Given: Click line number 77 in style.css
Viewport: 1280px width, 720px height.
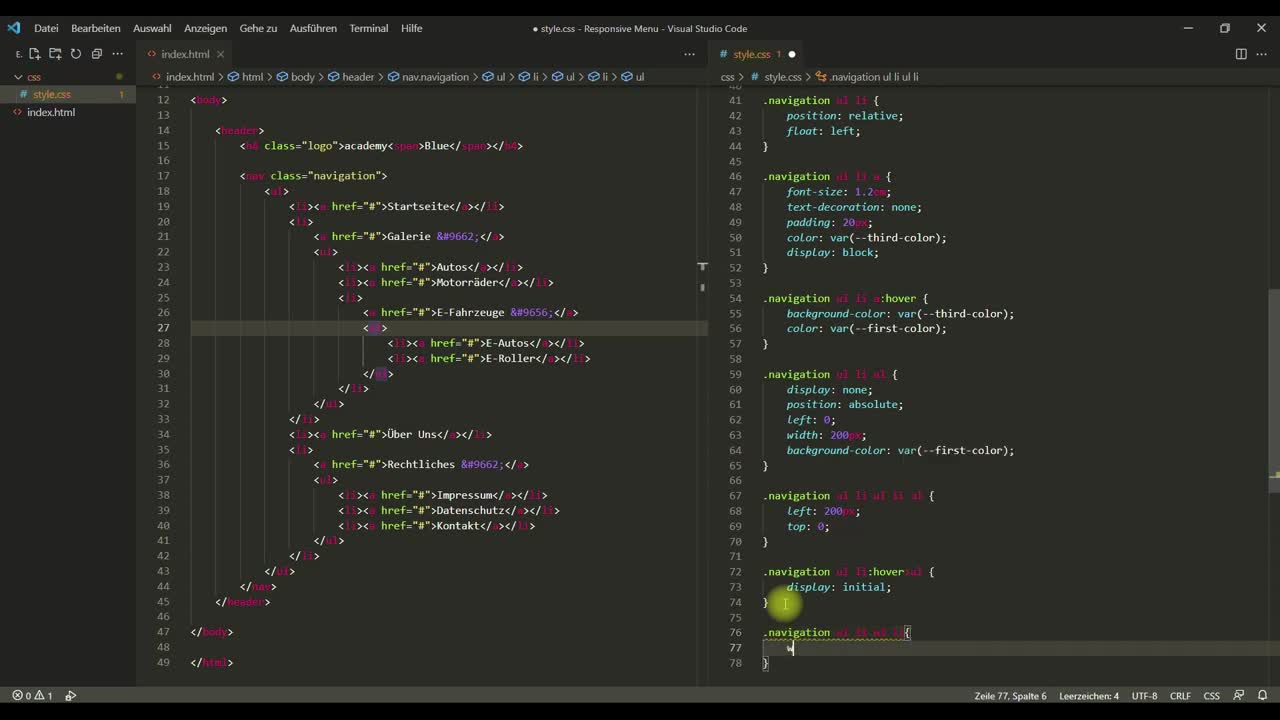Looking at the screenshot, I should (735, 648).
